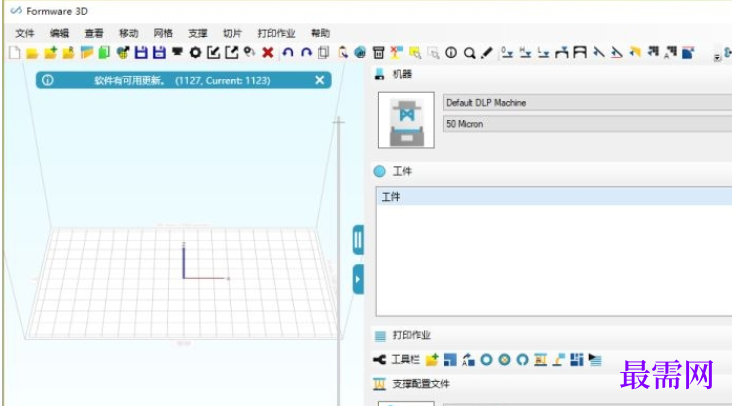Click the plain yellow Open folder icon

coord(32,53)
